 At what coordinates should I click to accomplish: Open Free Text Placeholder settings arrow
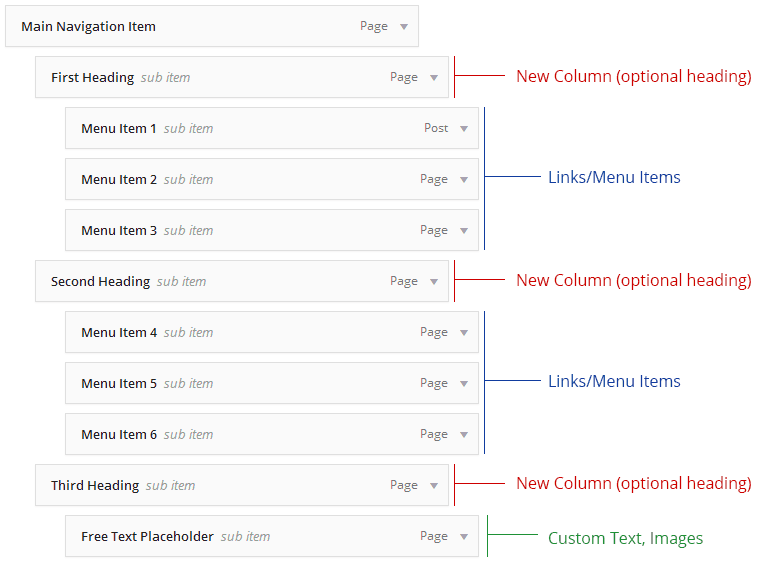pyautogui.click(x=464, y=537)
